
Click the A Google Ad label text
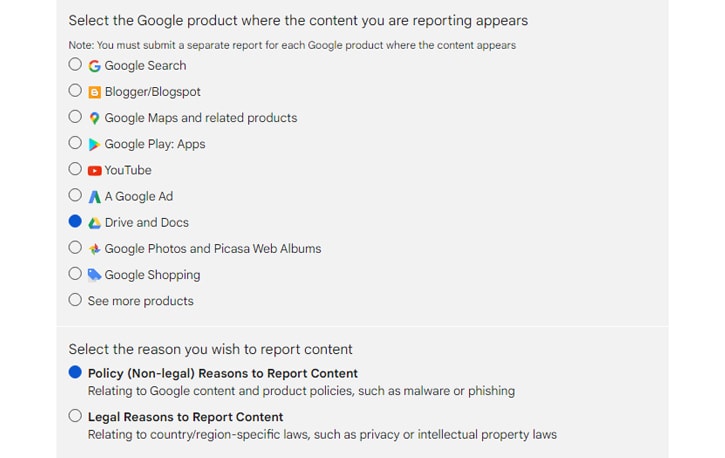(139, 196)
